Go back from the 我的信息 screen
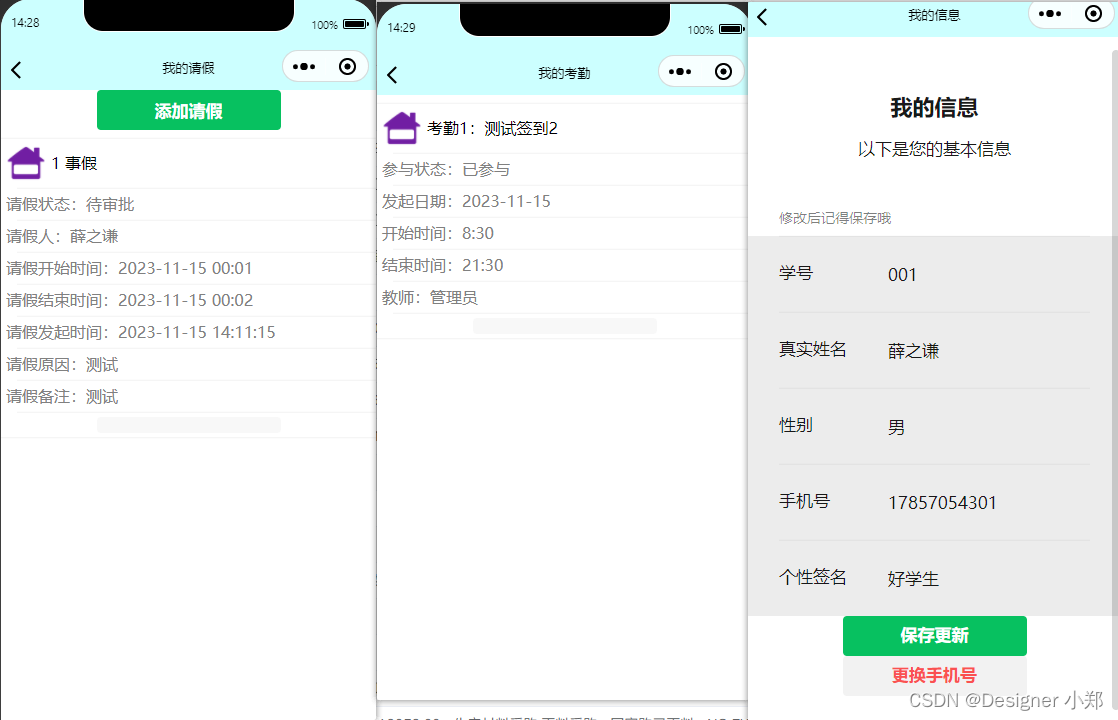1118x720 pixels. (x=762, y=17)
